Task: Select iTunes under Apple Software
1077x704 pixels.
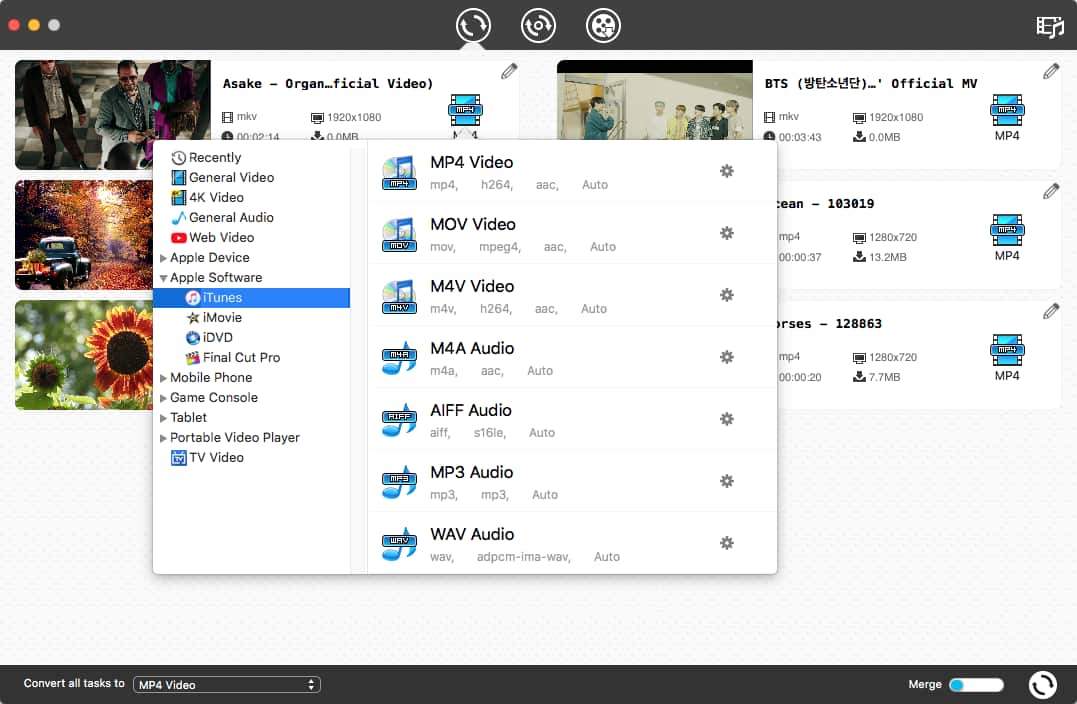Action: [x=251, y=297]
